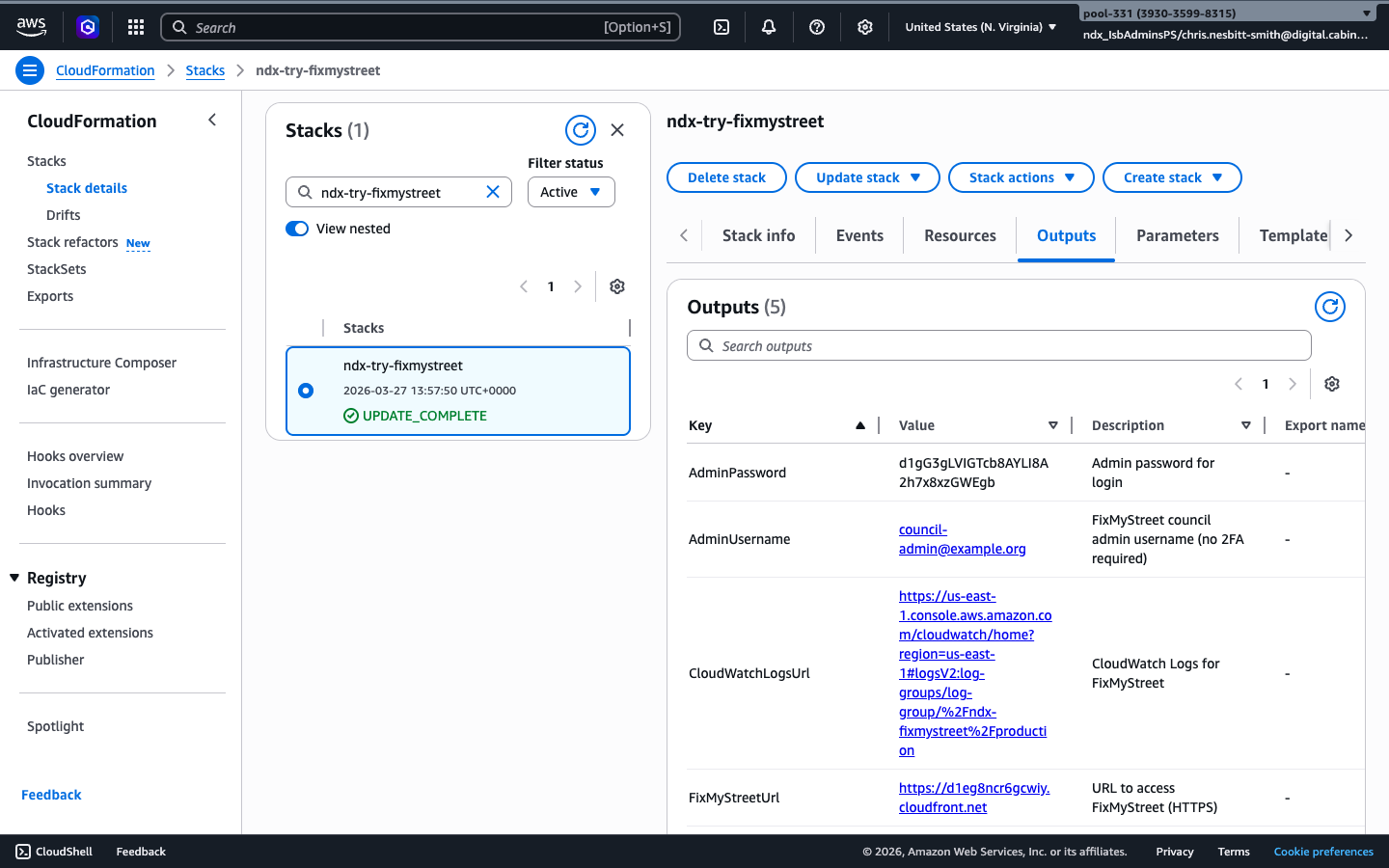Open the notifications bell
This screenshot has height=868, width=1389.
[768, 26]
